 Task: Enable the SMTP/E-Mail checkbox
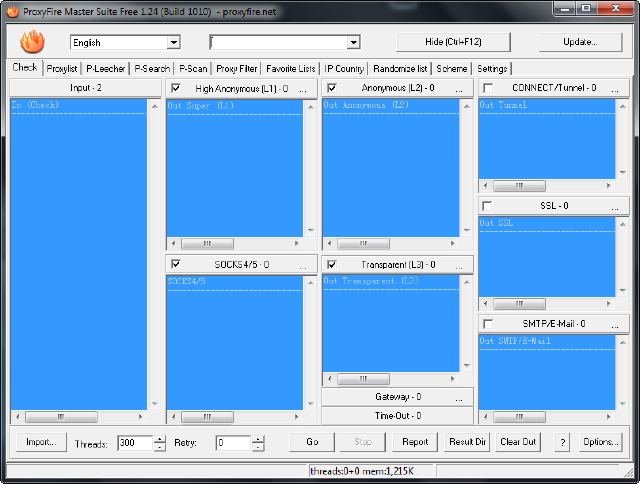488,324
